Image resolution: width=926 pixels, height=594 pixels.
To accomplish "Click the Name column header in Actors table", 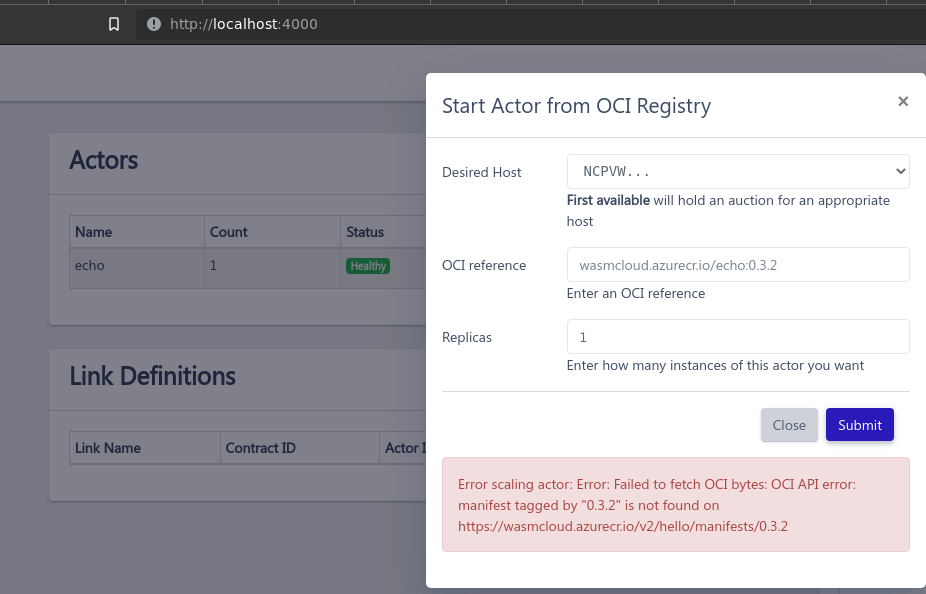I will 91,231.
